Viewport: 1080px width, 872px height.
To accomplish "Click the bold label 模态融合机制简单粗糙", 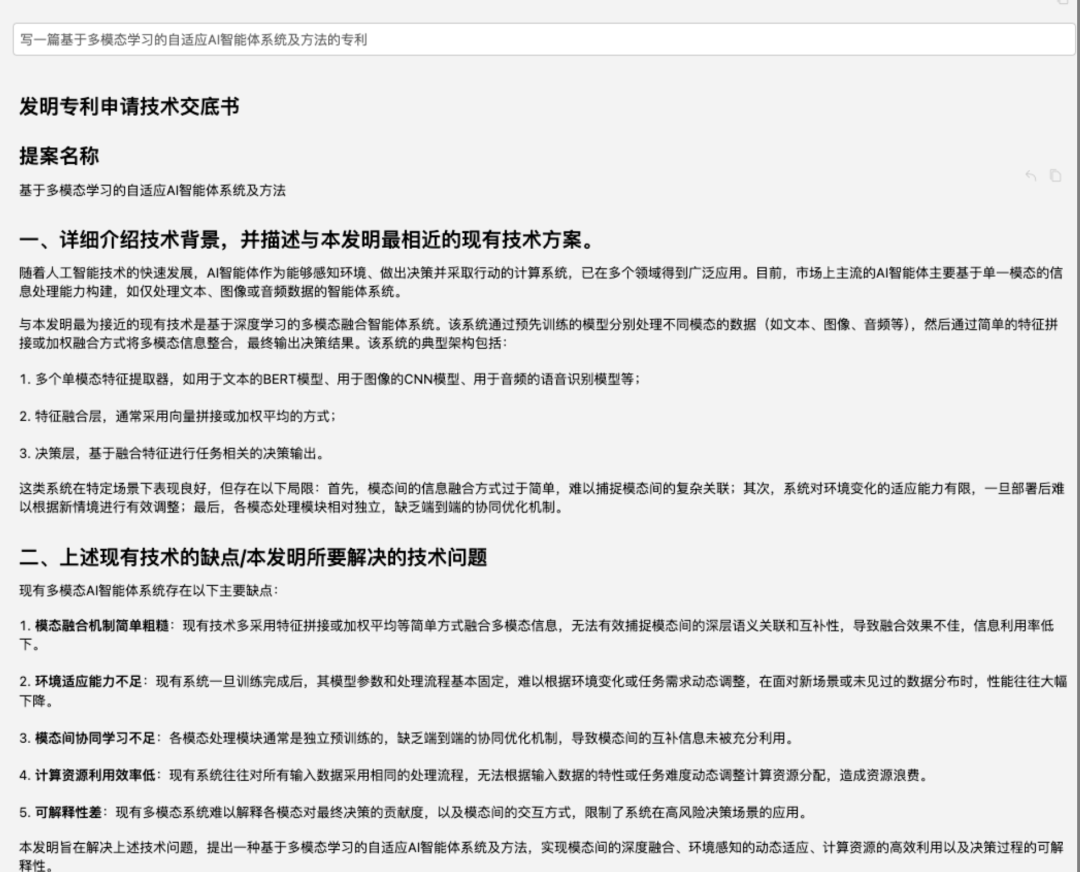I will [x=100, y=626].
